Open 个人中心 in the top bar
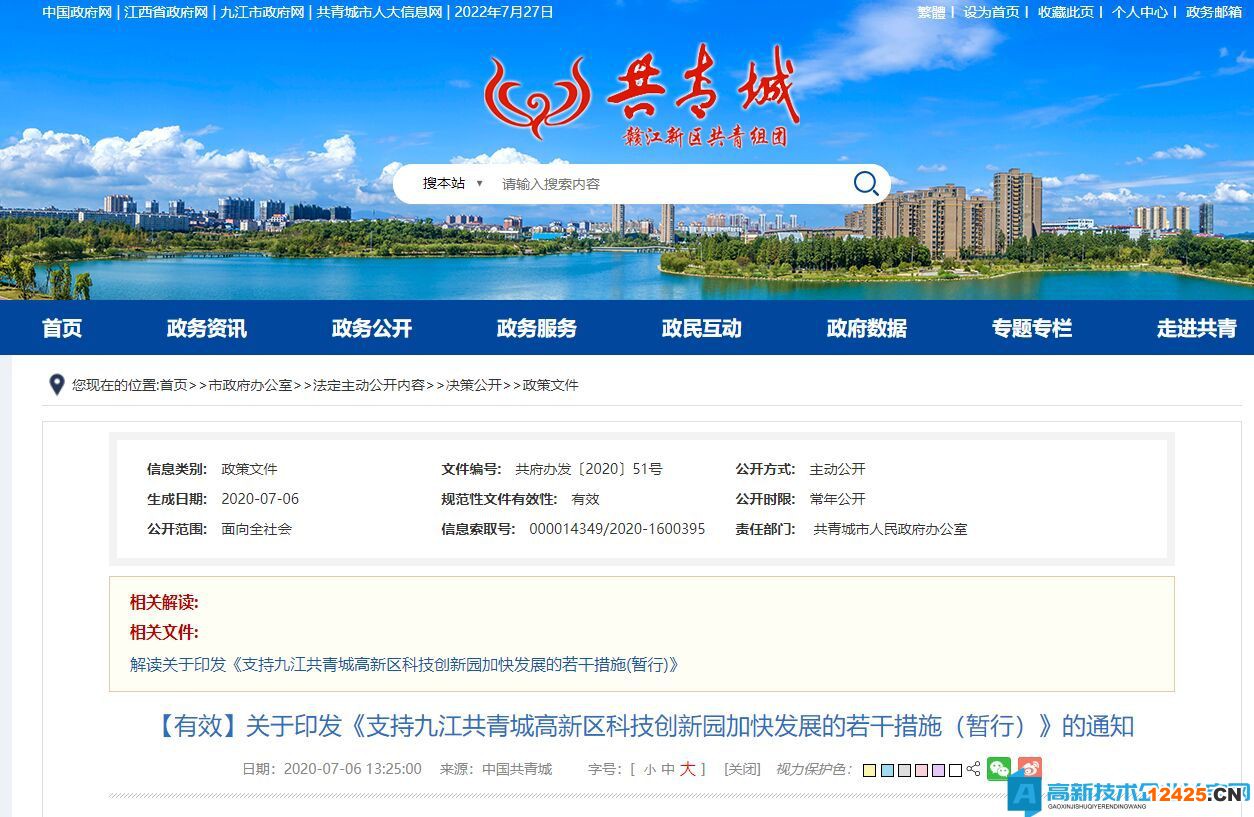Viewport: 1254px width, 817px height. pyautogui.click(x=1139, y=12)
